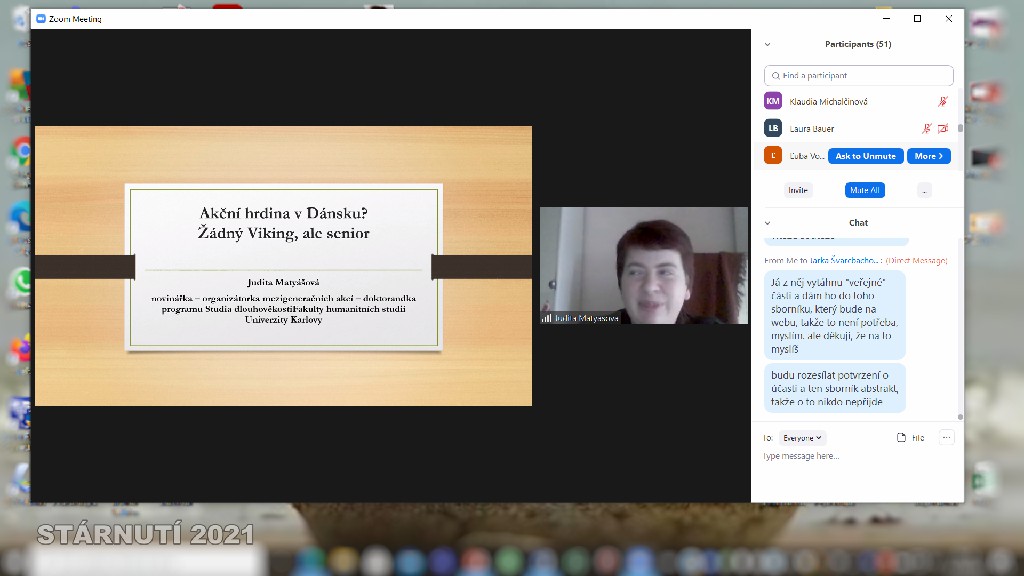The width and height of the screenshot is (1024, 576).
Task: Open the More menu for highlighted participant
Action: click(x=928, y=156)
